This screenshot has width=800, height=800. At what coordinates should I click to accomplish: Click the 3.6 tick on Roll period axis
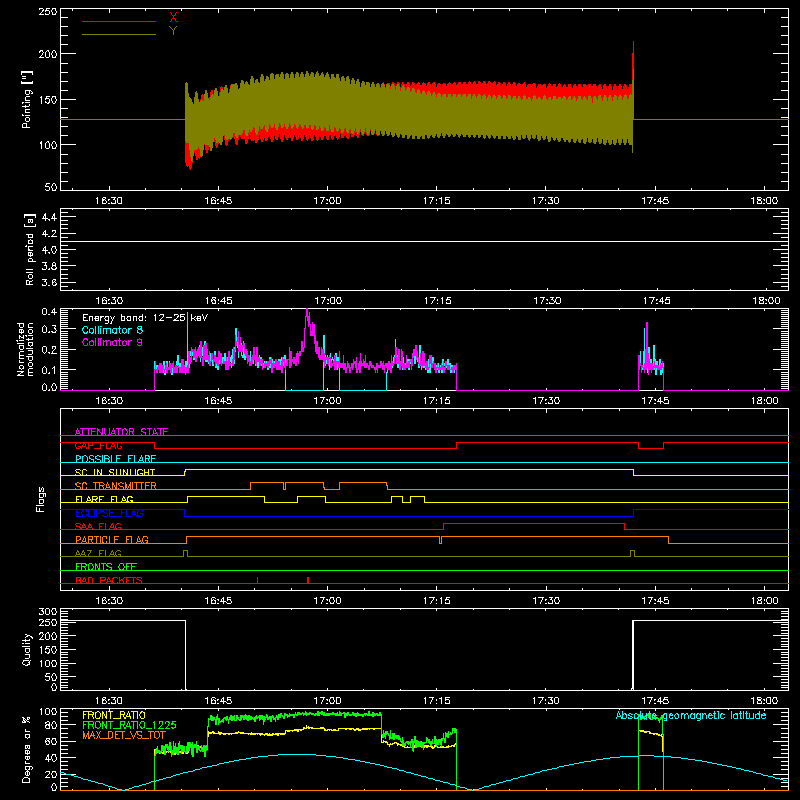[48, 283]
